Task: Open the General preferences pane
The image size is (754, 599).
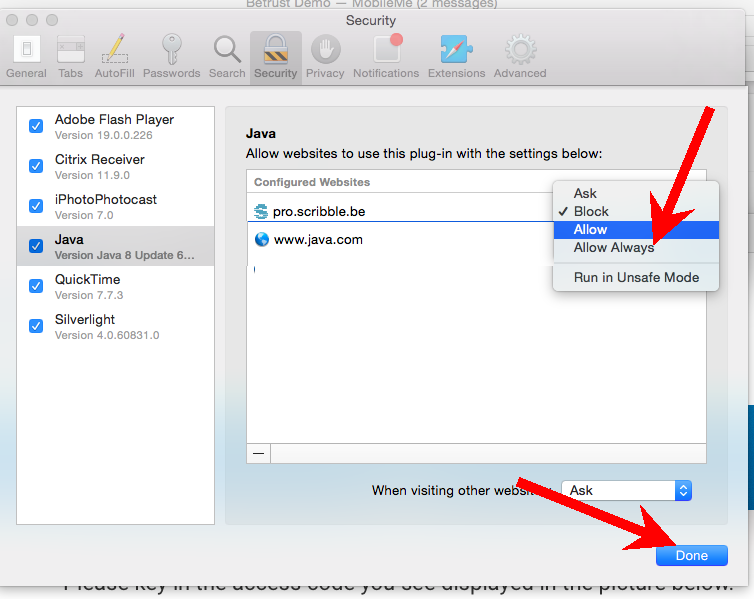Action: click(26, 57)
